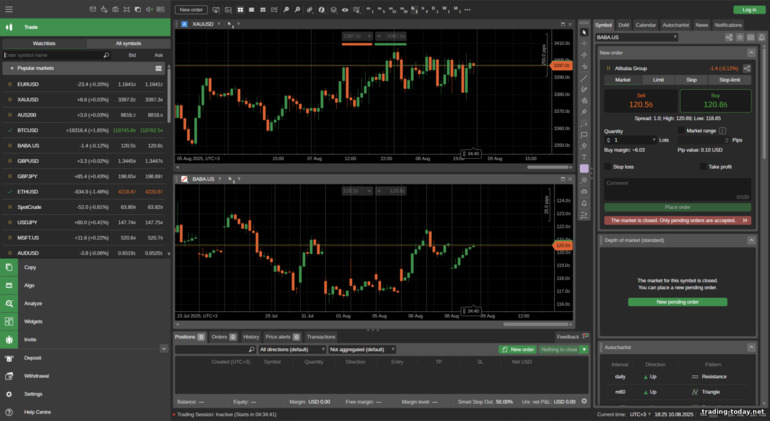Switch to the Calendar tab

645,25
